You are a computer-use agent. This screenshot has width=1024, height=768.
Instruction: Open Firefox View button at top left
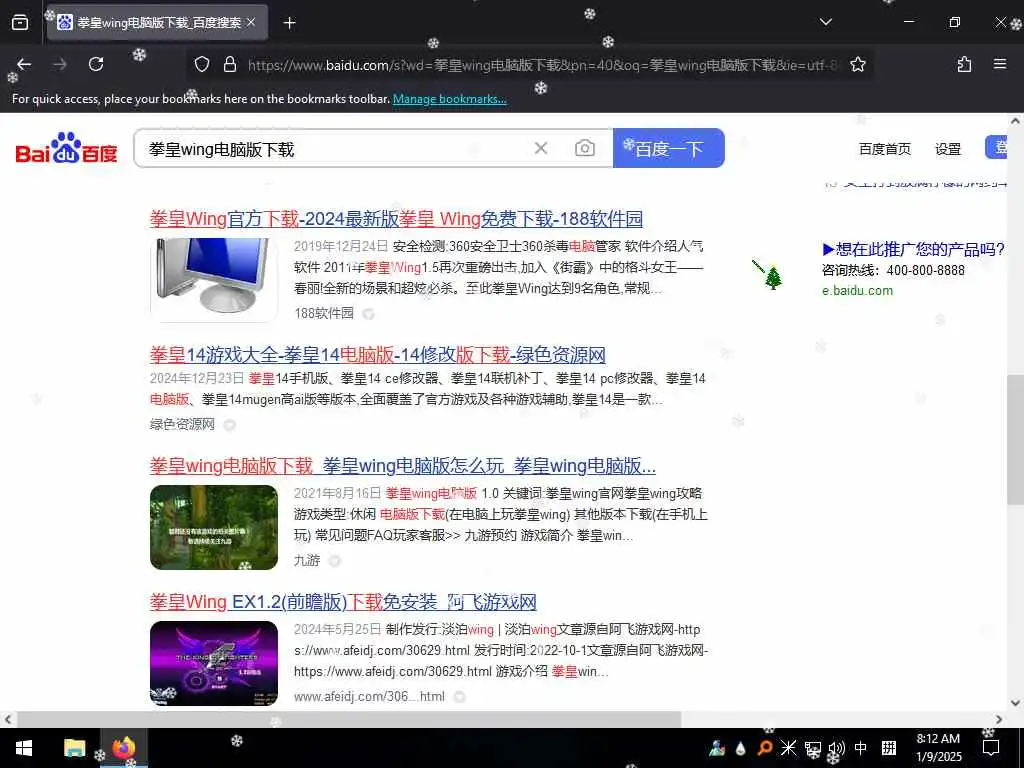coord(20,23)
